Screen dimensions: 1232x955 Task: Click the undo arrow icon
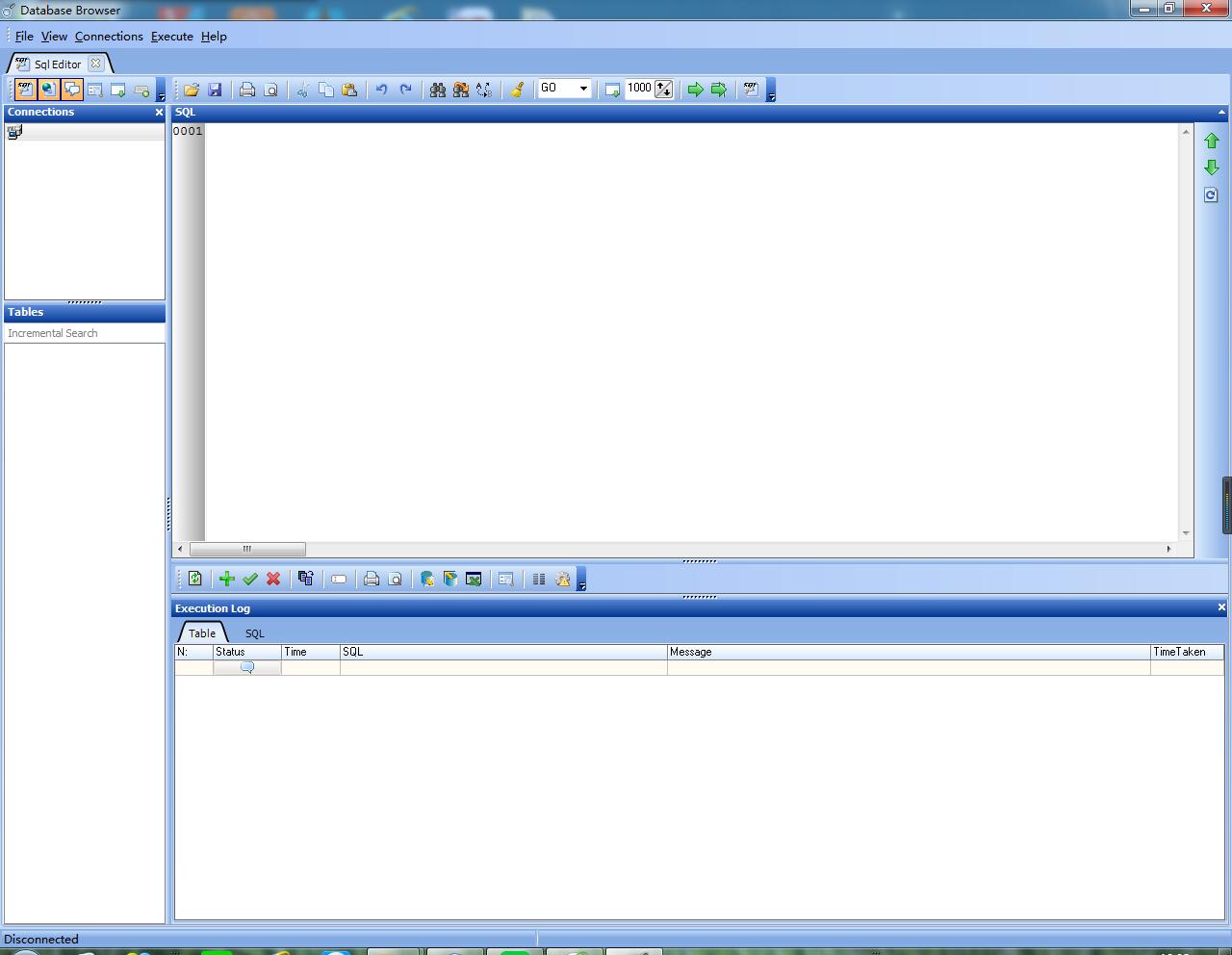click(x=381, y=90)
